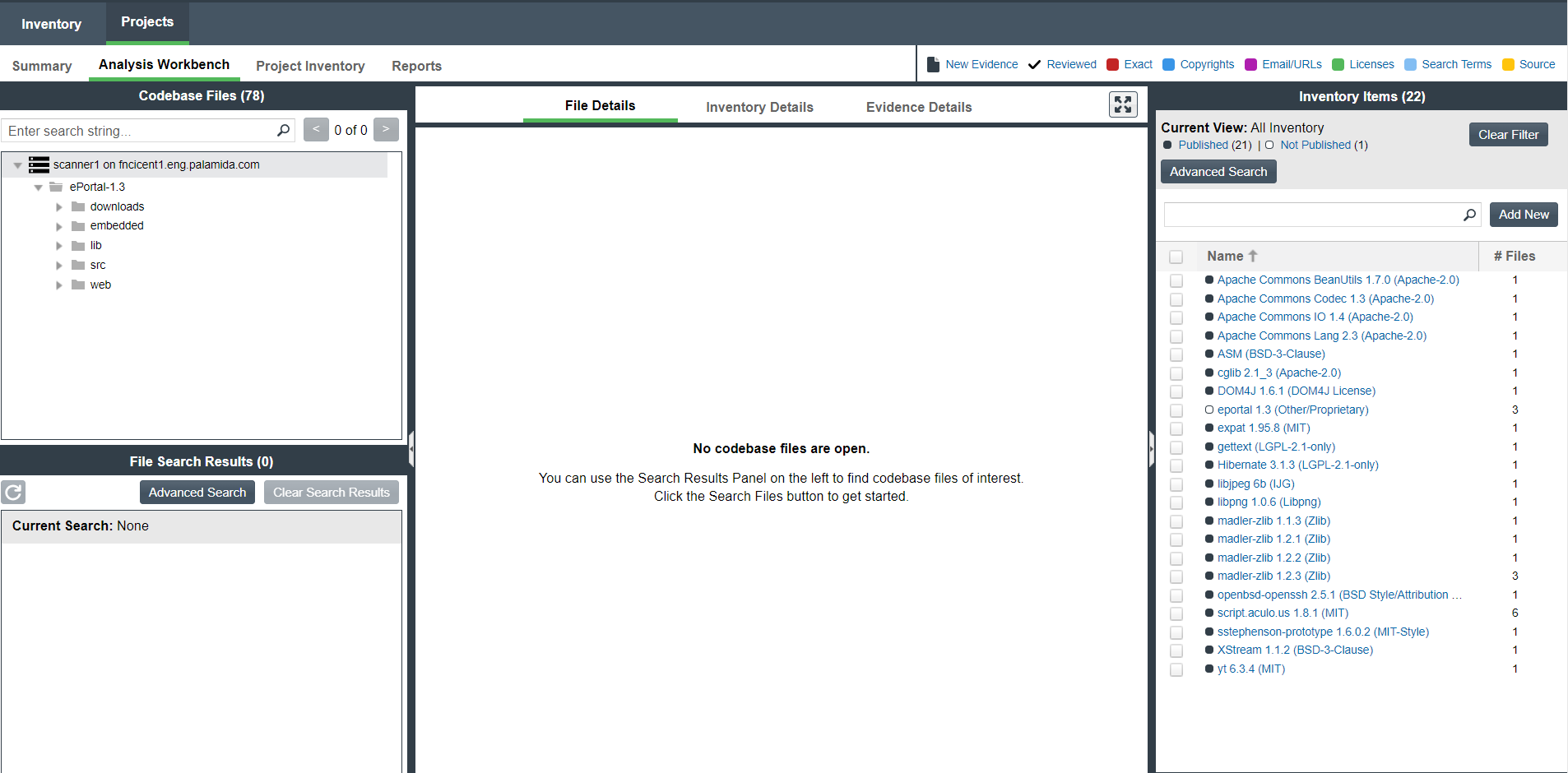Screen dimensions: 1568x773
Task: Click the magnifier icon in codebase search box
Action: click(283, 130)
